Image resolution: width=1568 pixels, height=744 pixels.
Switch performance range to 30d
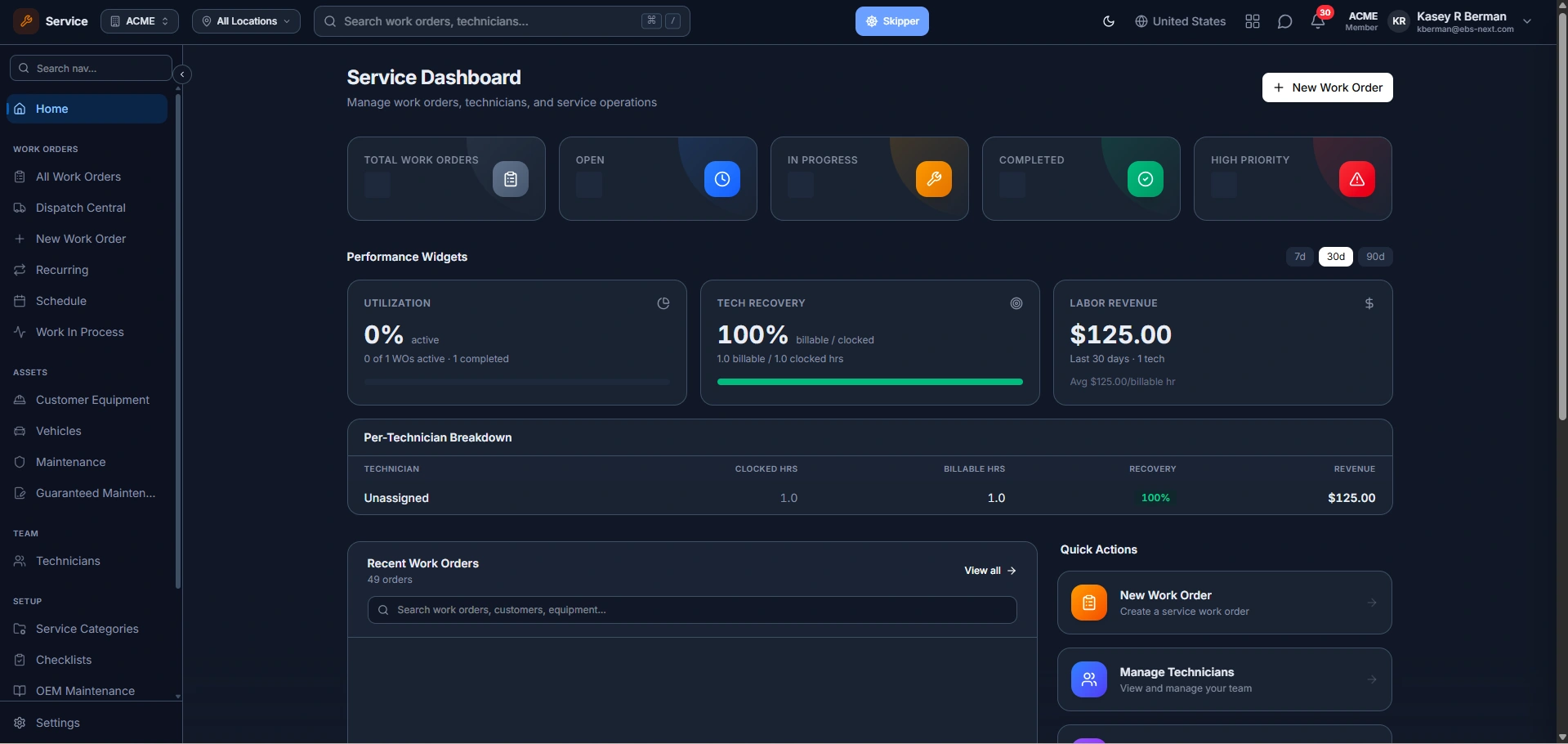click(x=1336, y=257)
